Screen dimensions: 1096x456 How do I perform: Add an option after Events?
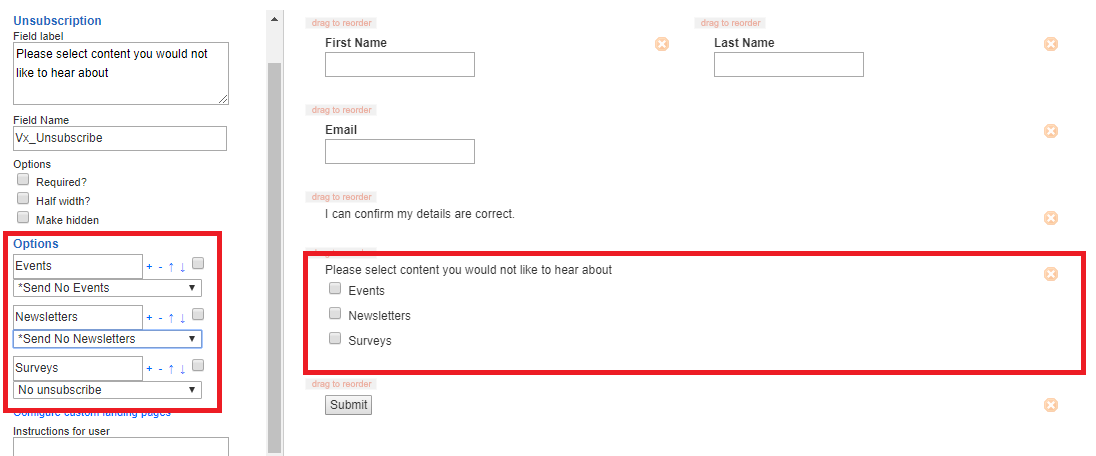(x=149, y=266)
